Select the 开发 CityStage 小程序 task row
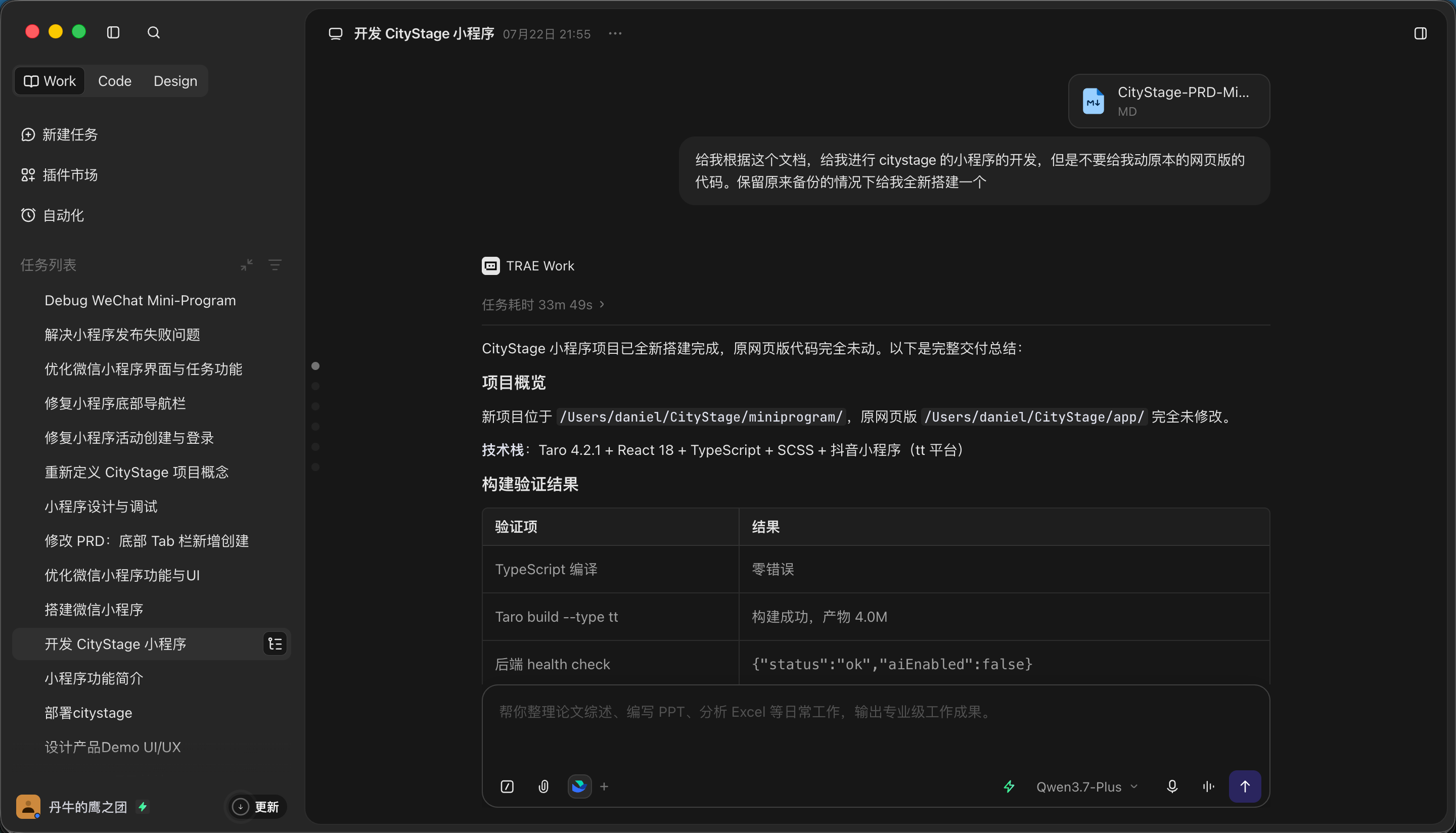 152,644
